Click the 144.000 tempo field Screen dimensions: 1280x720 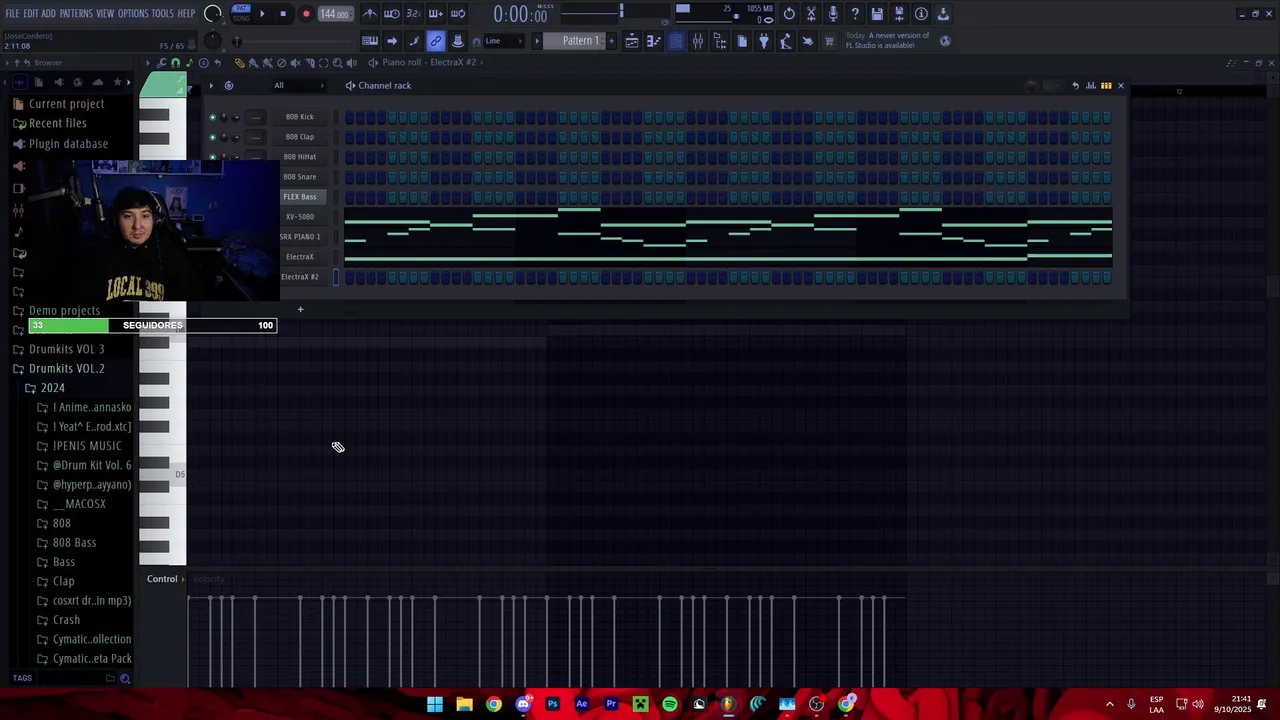pyautogui.click(x=334, y=14)
